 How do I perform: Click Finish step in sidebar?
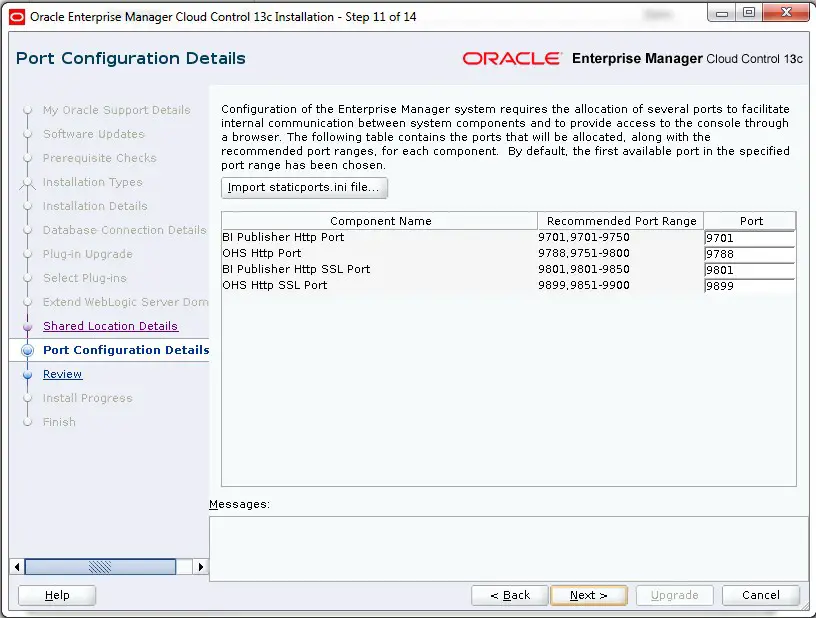pos(59,422)
